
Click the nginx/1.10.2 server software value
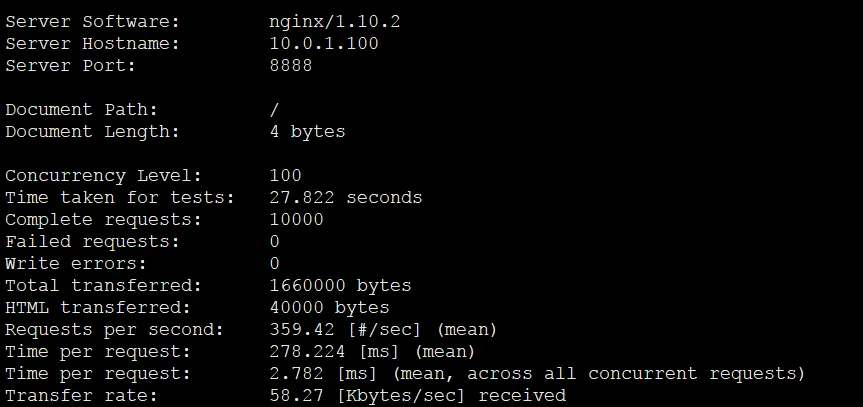click(x=335, y=22)
